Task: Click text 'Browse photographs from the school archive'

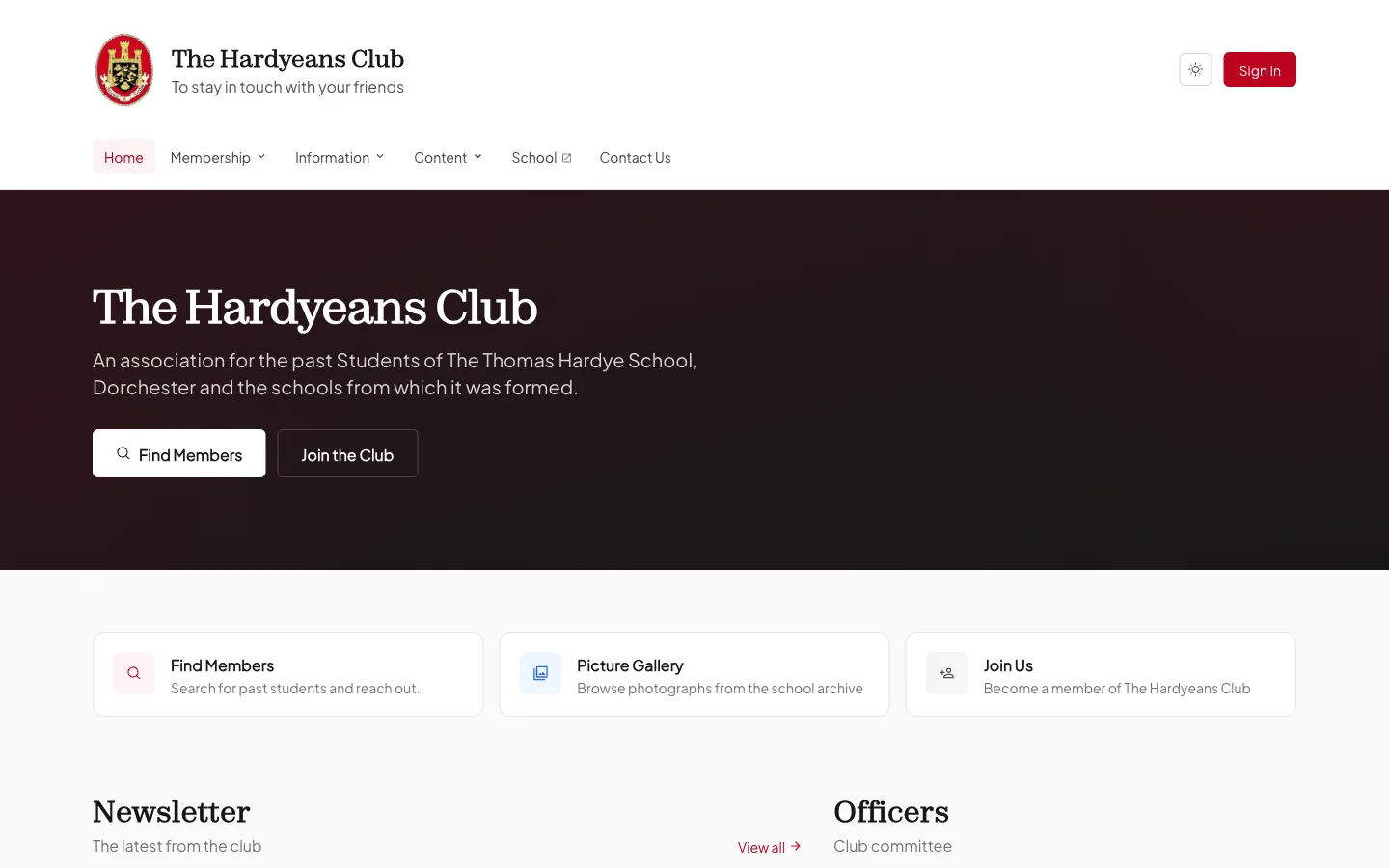Action: click(x=720, y=689)
